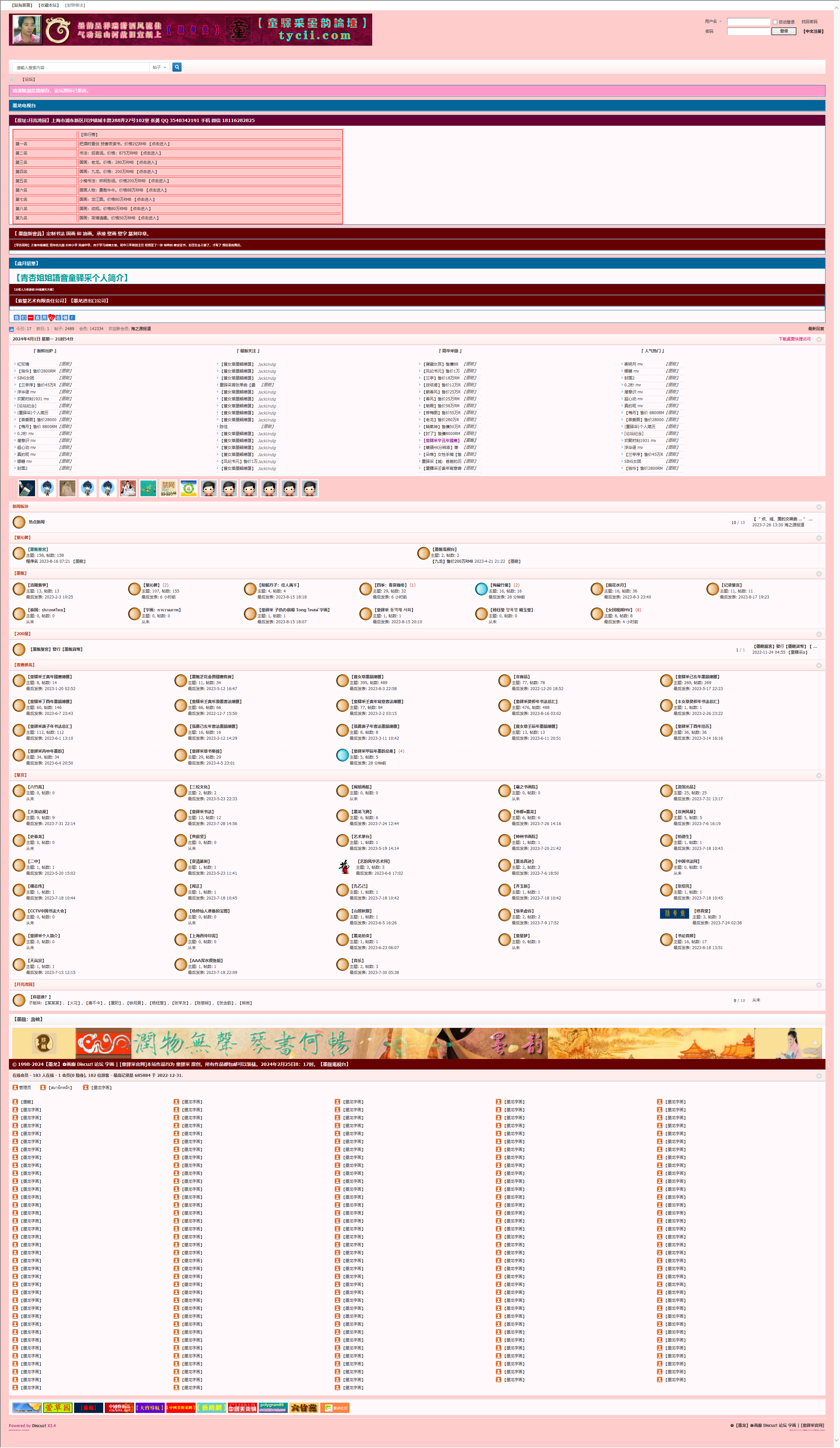Image resolution: width=840 pixels, height=1448 pixels.
Task: Click the blue orb beside 梅蘭竹菊 forum
Action: click(481, 589)
